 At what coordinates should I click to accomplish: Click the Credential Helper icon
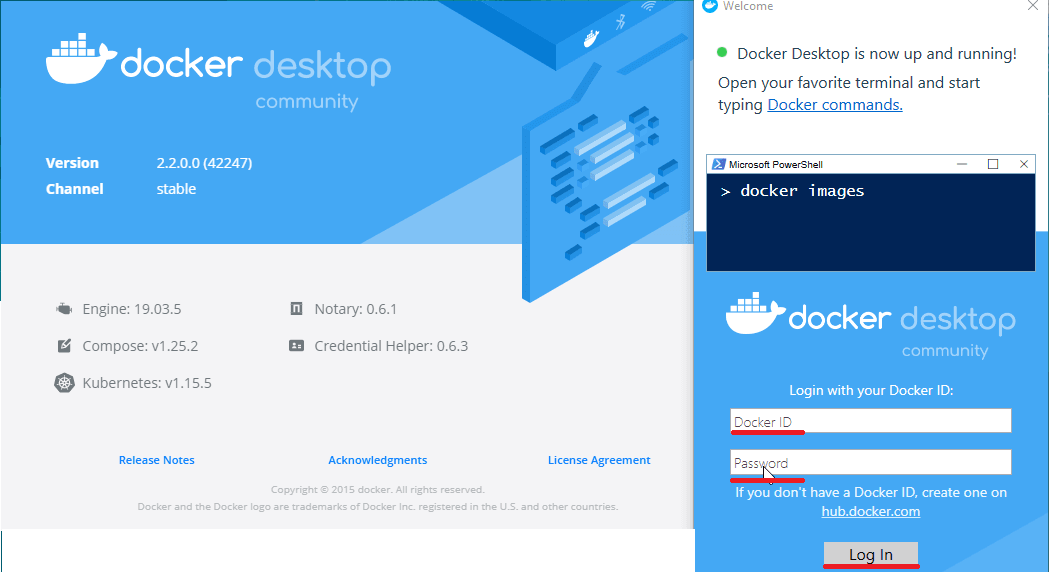click(296, 346)
